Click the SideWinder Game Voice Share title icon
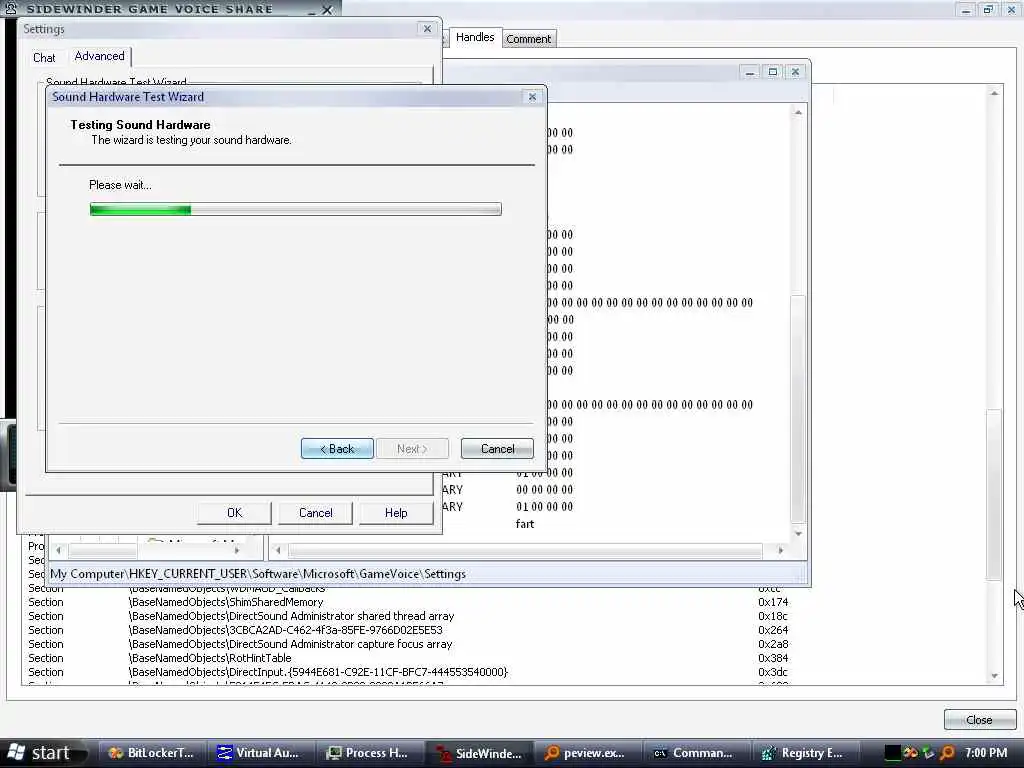This screenshot has height=768, width=1024. pos(11,8)
